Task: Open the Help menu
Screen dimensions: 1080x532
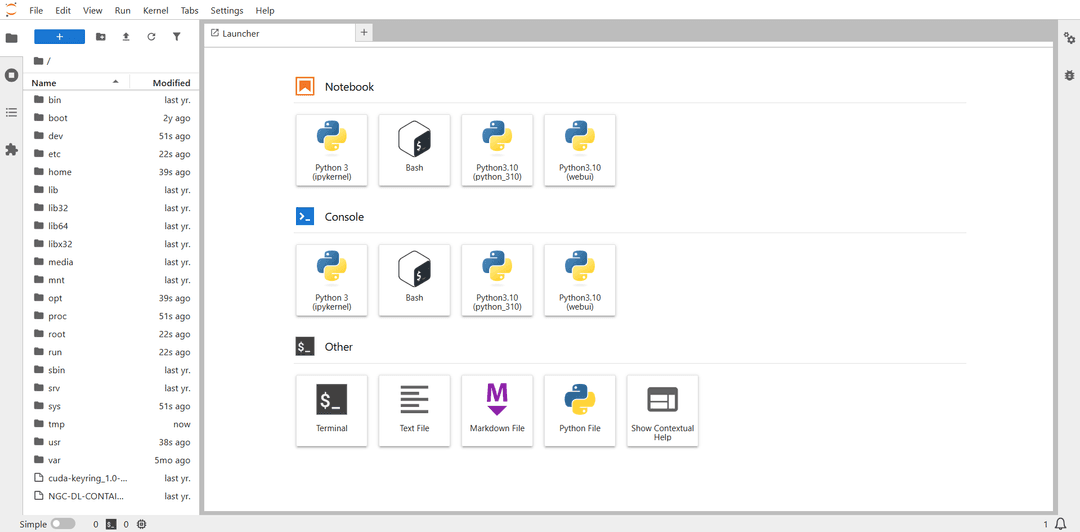Action: click(264, 10)
